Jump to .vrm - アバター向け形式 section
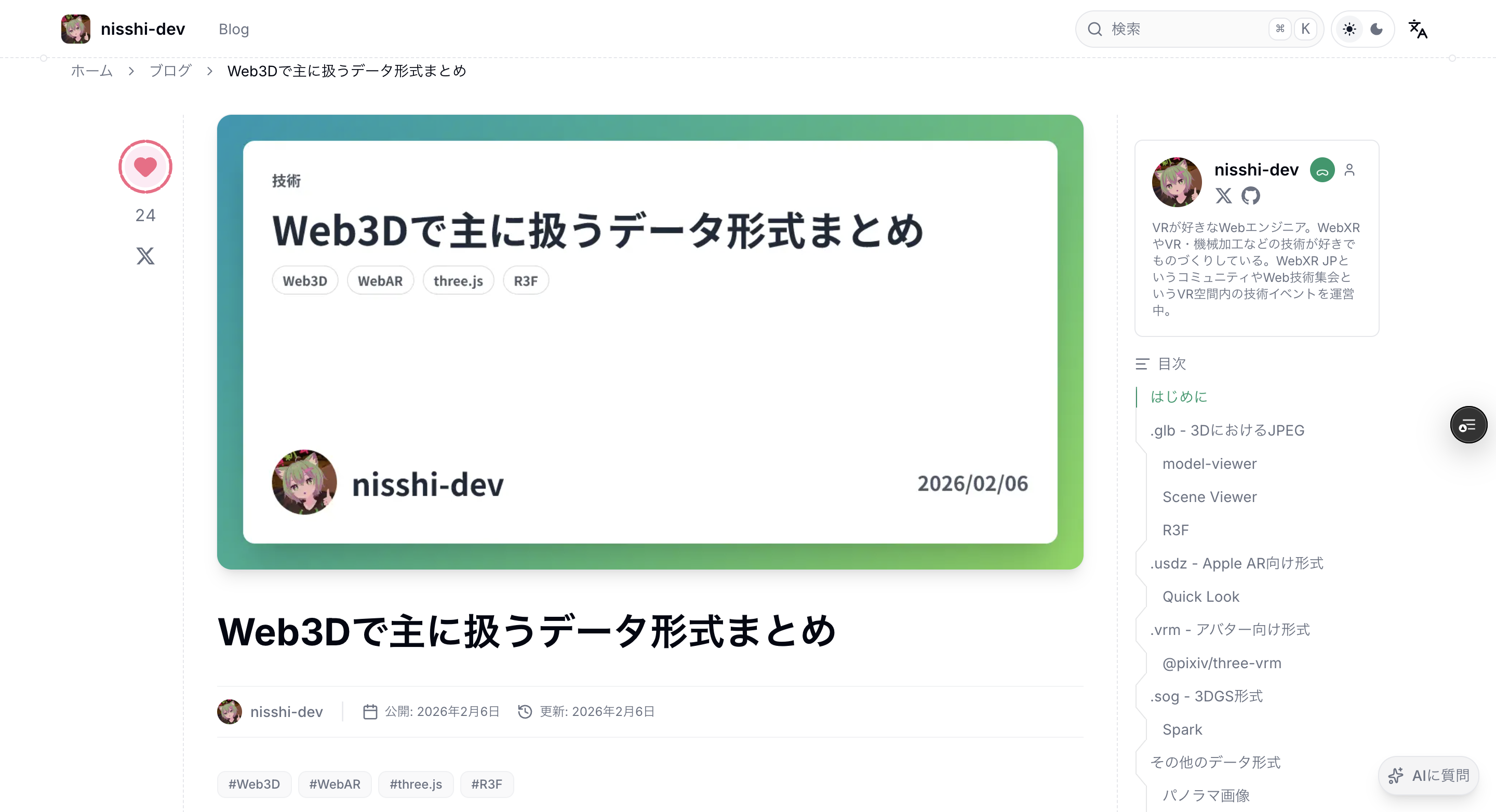 [1230, 630]
